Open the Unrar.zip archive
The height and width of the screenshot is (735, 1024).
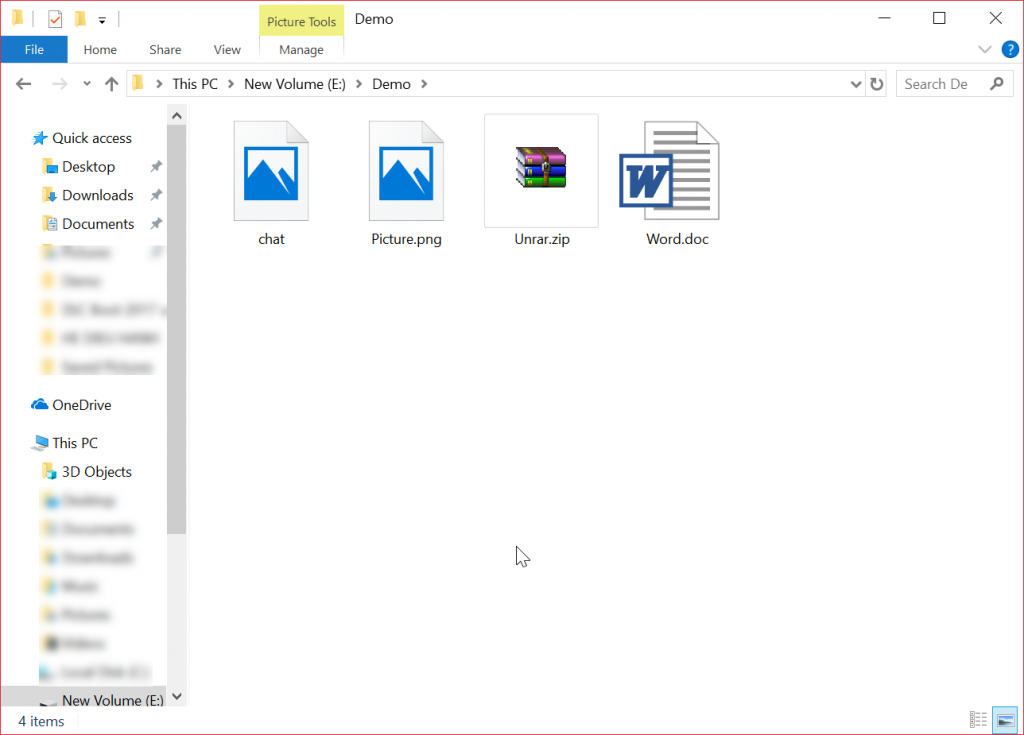pyautogui.click(x=541, y=170)
